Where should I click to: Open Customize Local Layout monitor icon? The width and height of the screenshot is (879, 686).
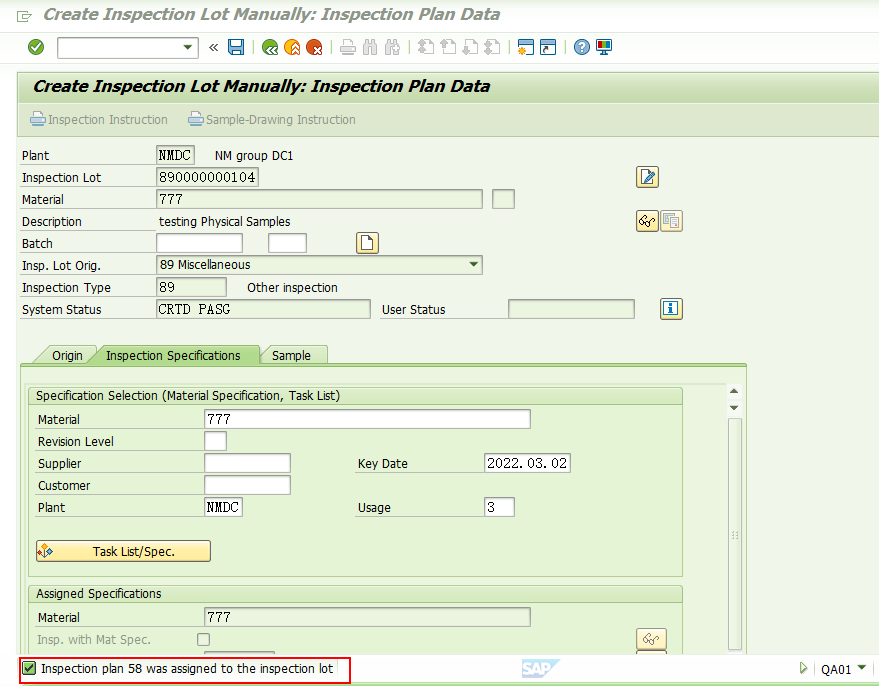coord(604,47)
